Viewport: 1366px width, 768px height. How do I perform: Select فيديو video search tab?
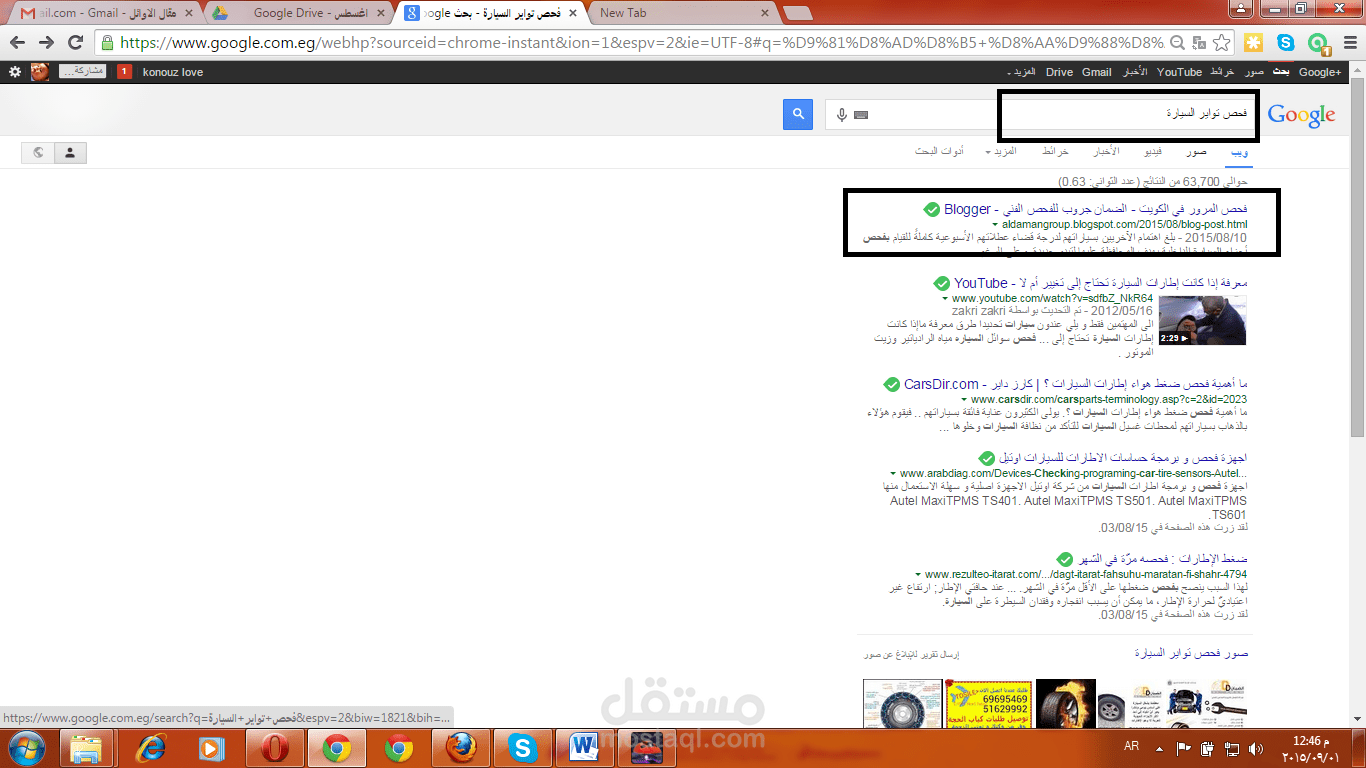(x=1153, y=151)
